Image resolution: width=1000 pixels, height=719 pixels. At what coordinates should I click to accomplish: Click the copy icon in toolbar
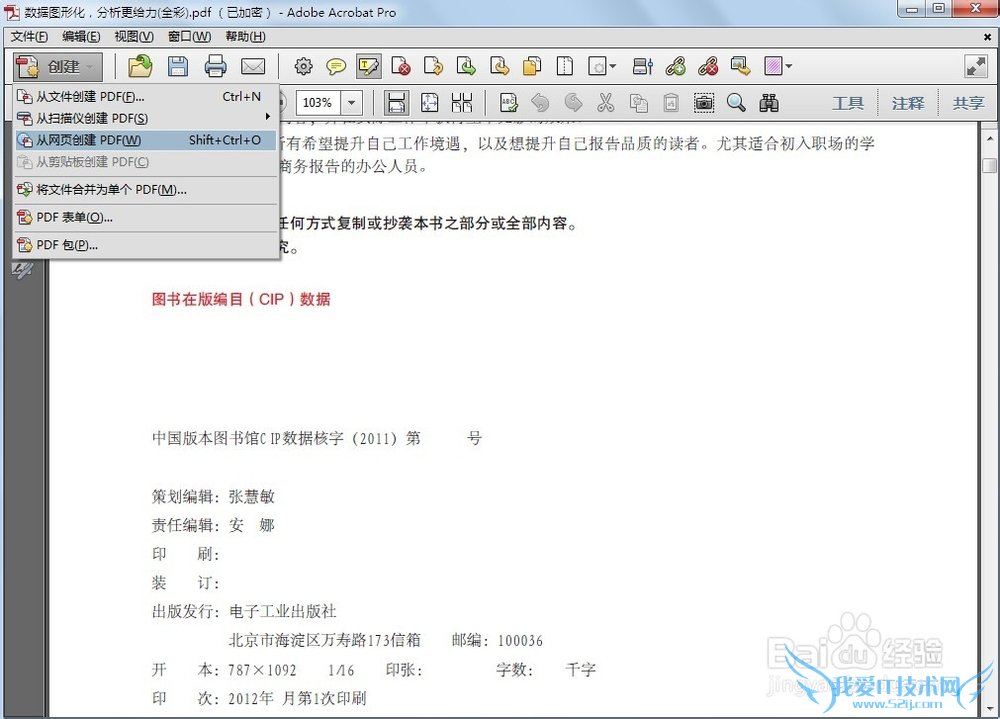[638, 103]
